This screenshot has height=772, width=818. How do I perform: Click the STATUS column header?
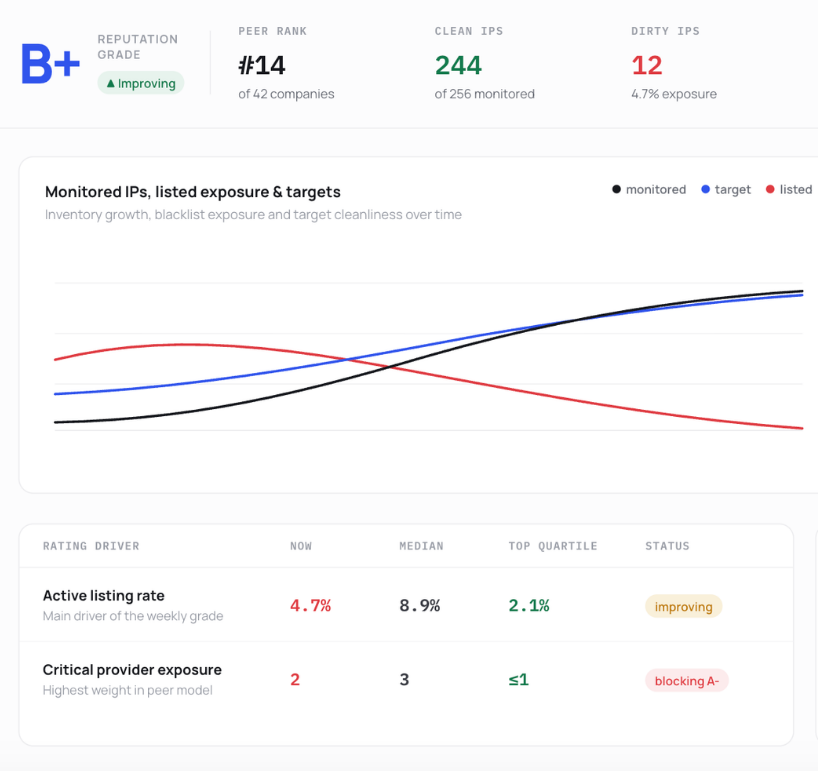tap(667, 546)
